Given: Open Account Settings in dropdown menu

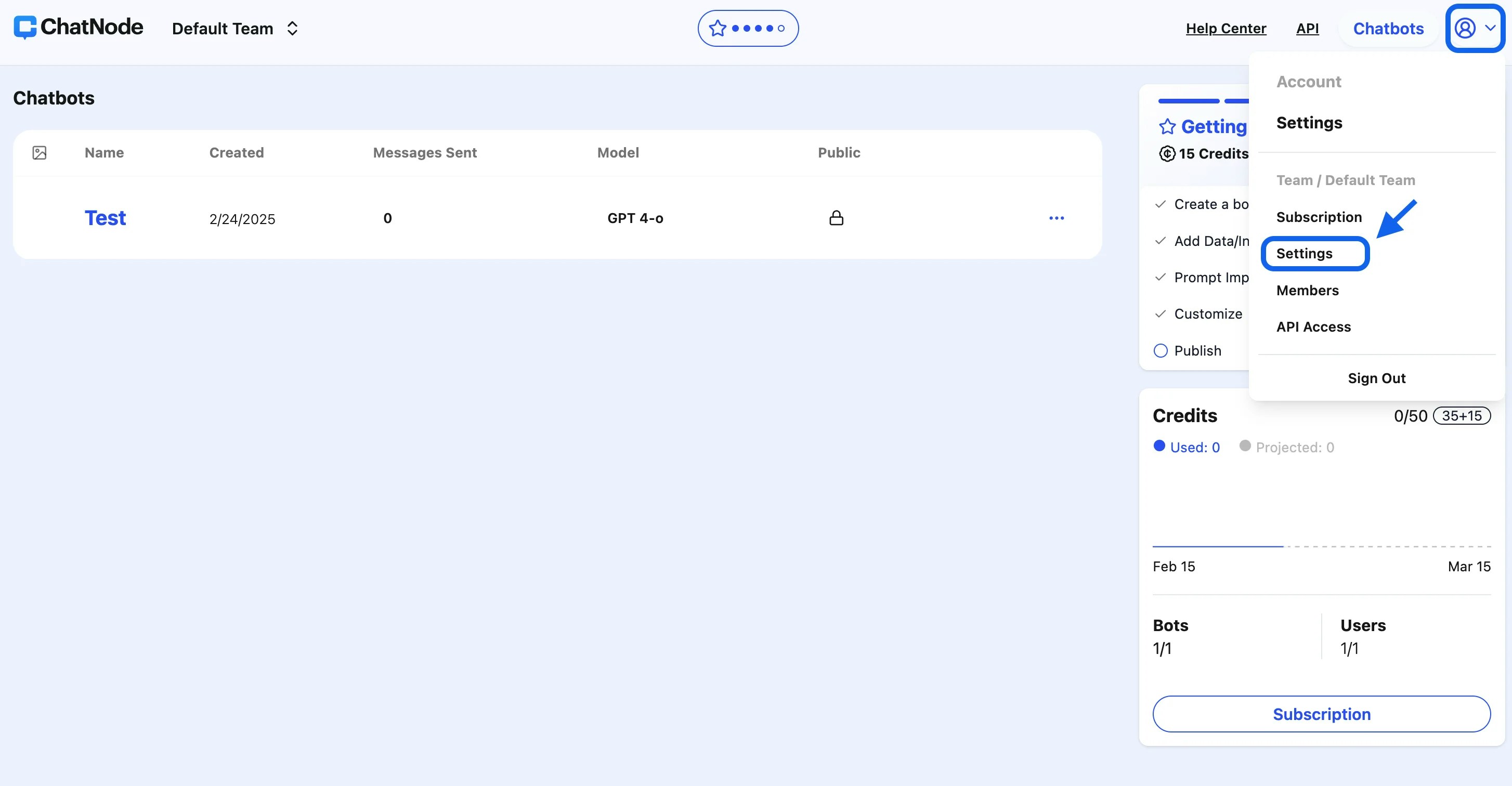Looking at the screenshot, I should [1309, 123].
